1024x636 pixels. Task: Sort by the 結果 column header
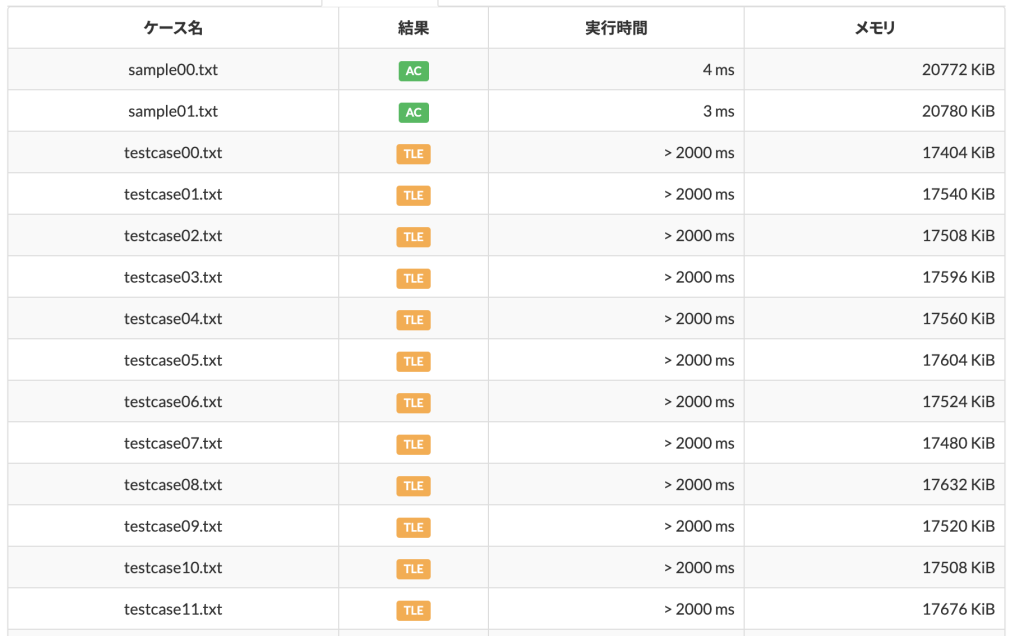pyautogui.click(x=413, y=28)
